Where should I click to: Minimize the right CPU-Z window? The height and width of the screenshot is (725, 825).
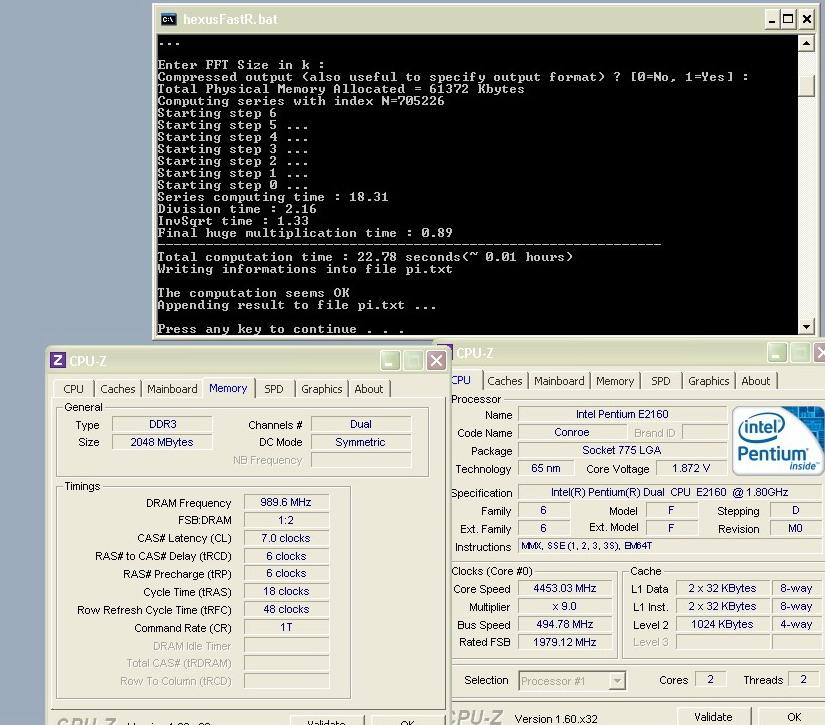tap(777, 353)
